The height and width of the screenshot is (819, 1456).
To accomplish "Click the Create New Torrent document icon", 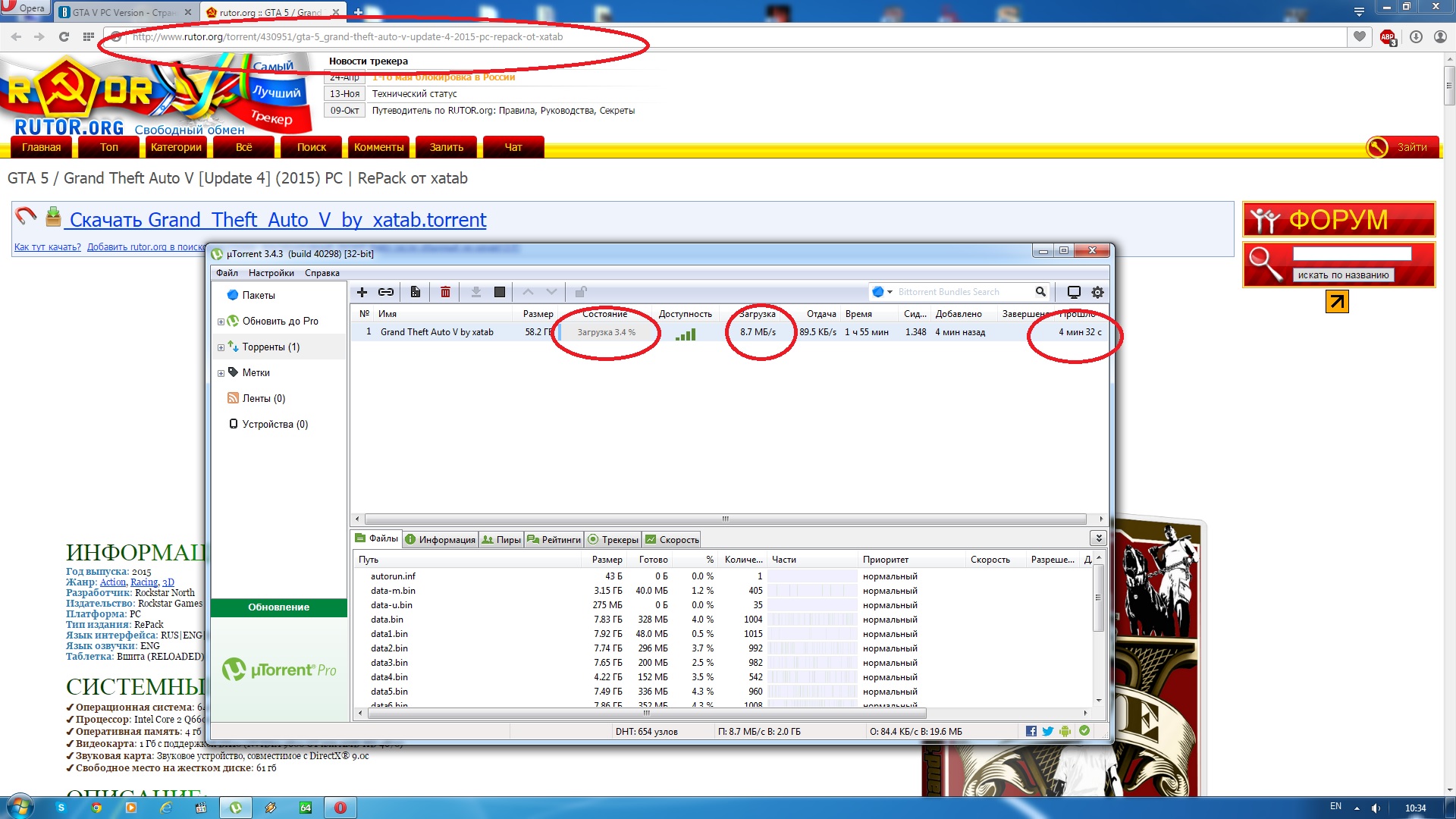I will click(416, 292).
